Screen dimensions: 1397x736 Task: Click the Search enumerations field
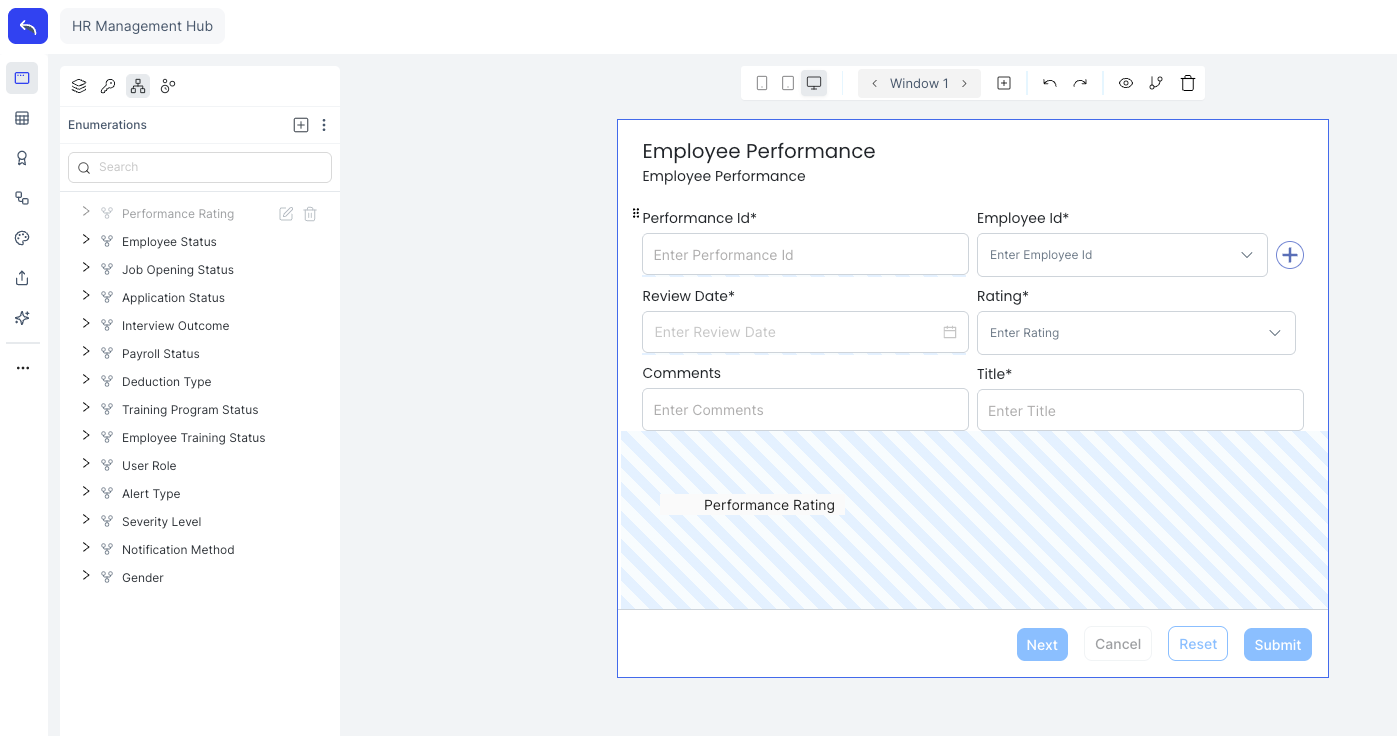click(200, 168)
